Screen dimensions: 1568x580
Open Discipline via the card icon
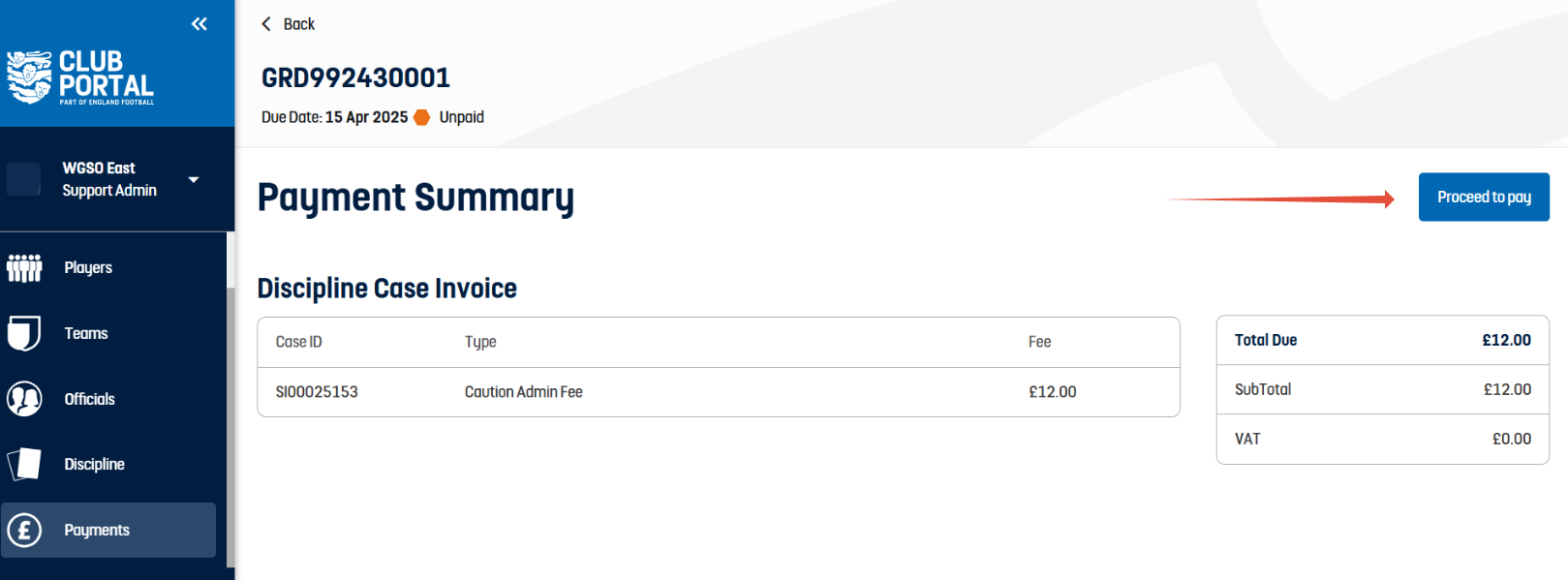tap(24, 465)
